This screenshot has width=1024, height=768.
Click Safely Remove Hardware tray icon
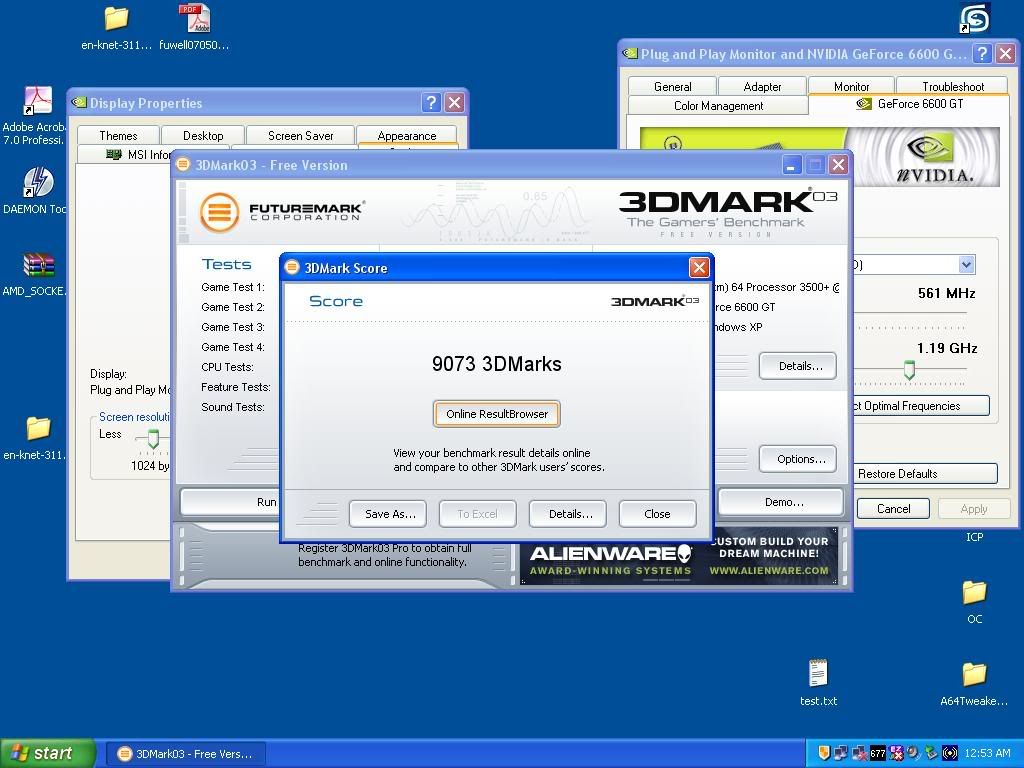[x=931, y=753]
